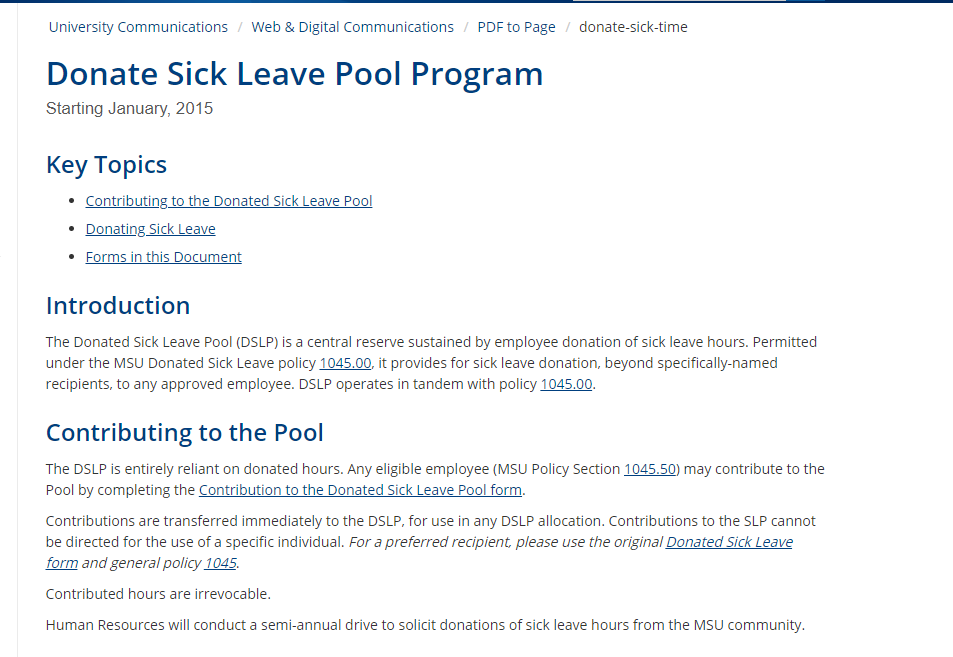The width and height of the screenshot is (953, 657).
Task: Navigate back using University Communications crumb
Action: coord(137,27)
